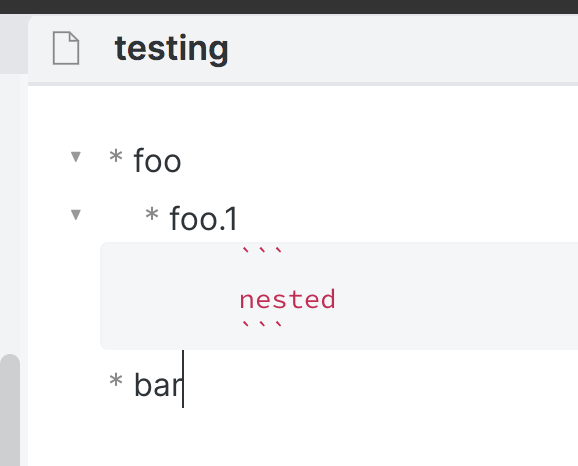578x466 pixels.
Task: Click the word 'nested' in code block
Action: click(x=288, y=299)
